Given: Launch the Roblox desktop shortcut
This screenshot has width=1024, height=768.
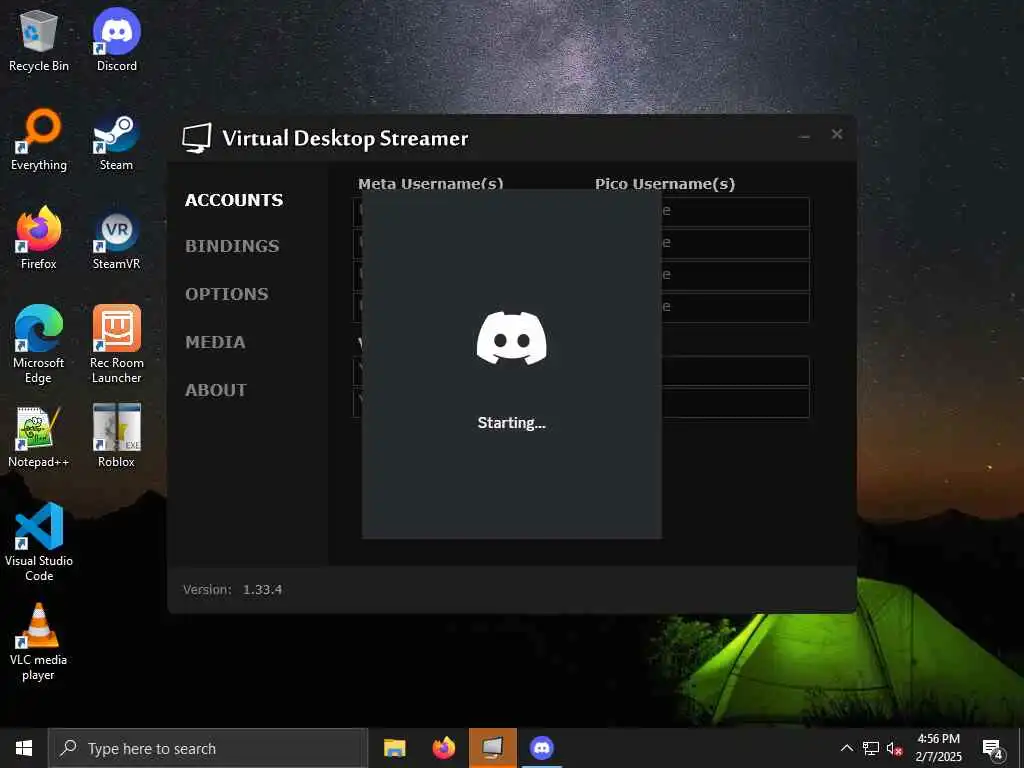Looking at the screenshot, I should pos(116,436).
